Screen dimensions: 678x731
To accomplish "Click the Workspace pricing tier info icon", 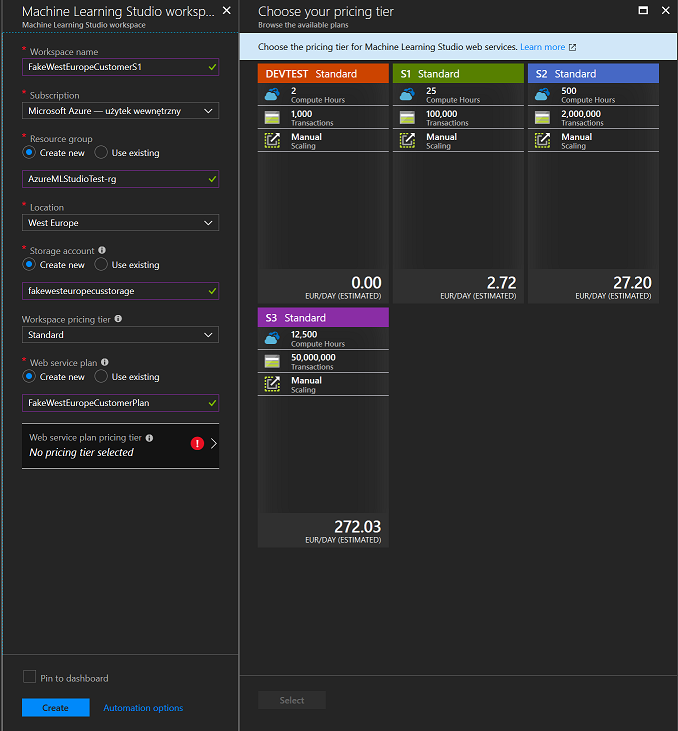I will 119,319.
